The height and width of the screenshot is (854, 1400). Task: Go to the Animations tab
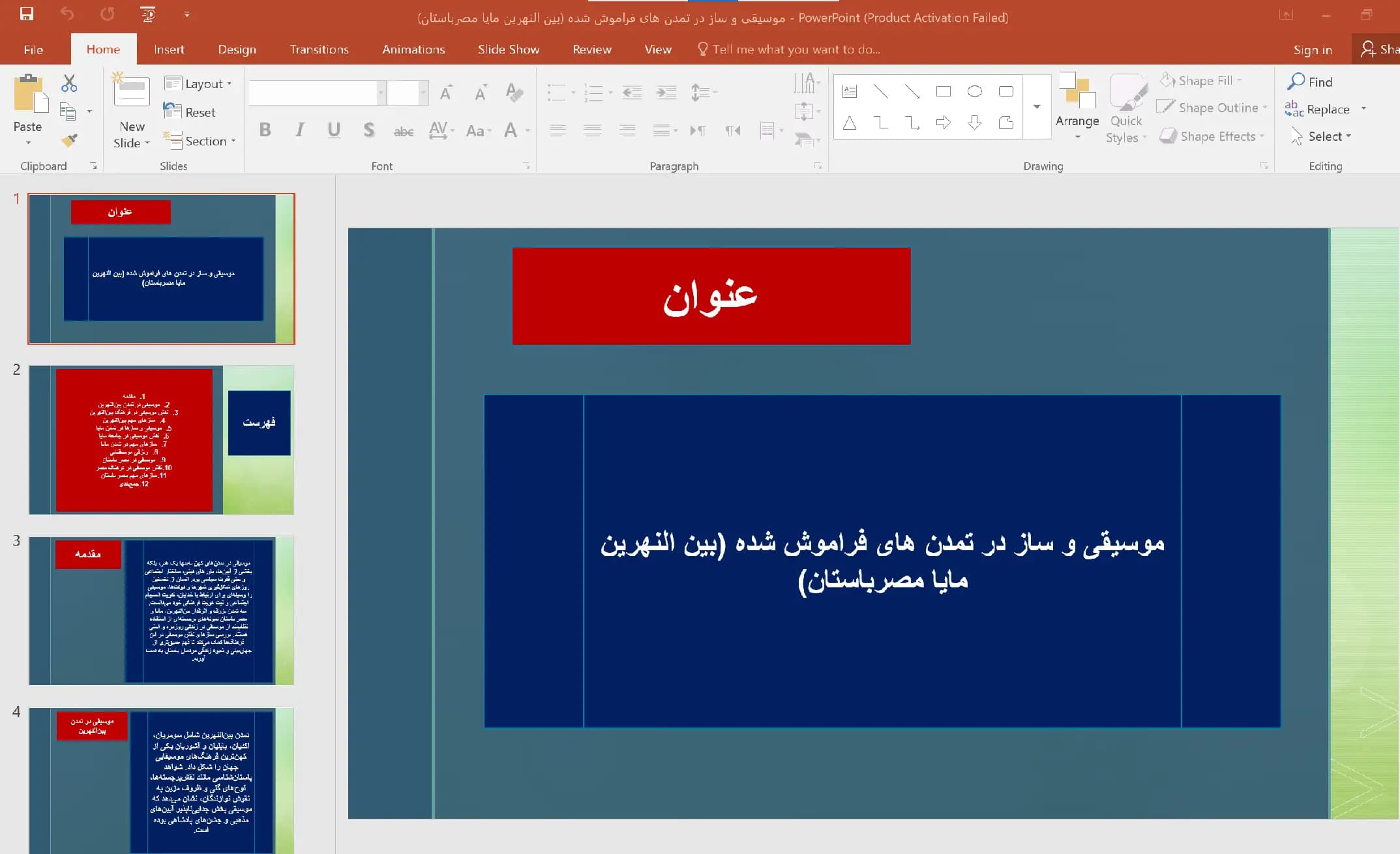413,50
